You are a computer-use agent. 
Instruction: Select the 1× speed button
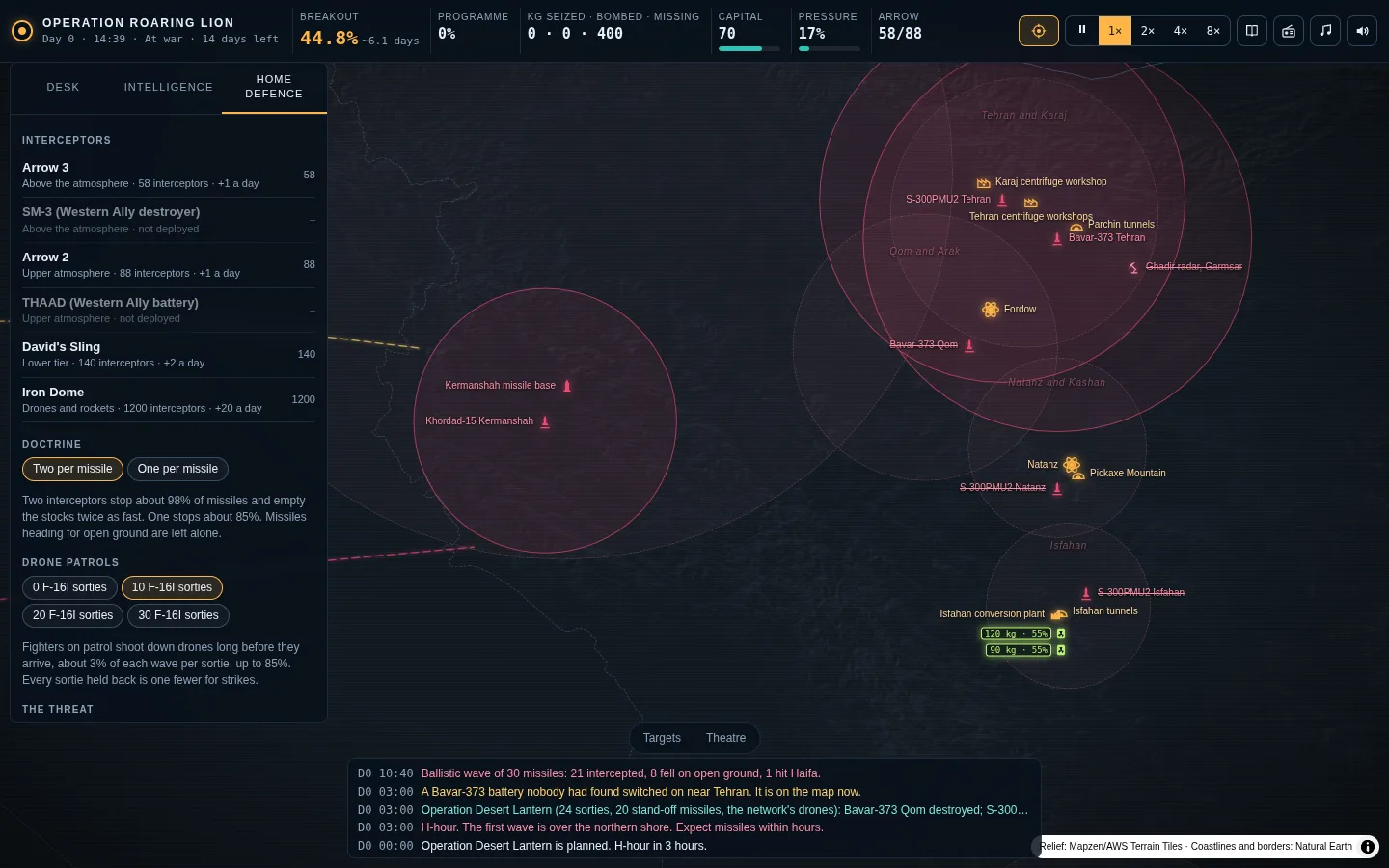point(1115,31)
